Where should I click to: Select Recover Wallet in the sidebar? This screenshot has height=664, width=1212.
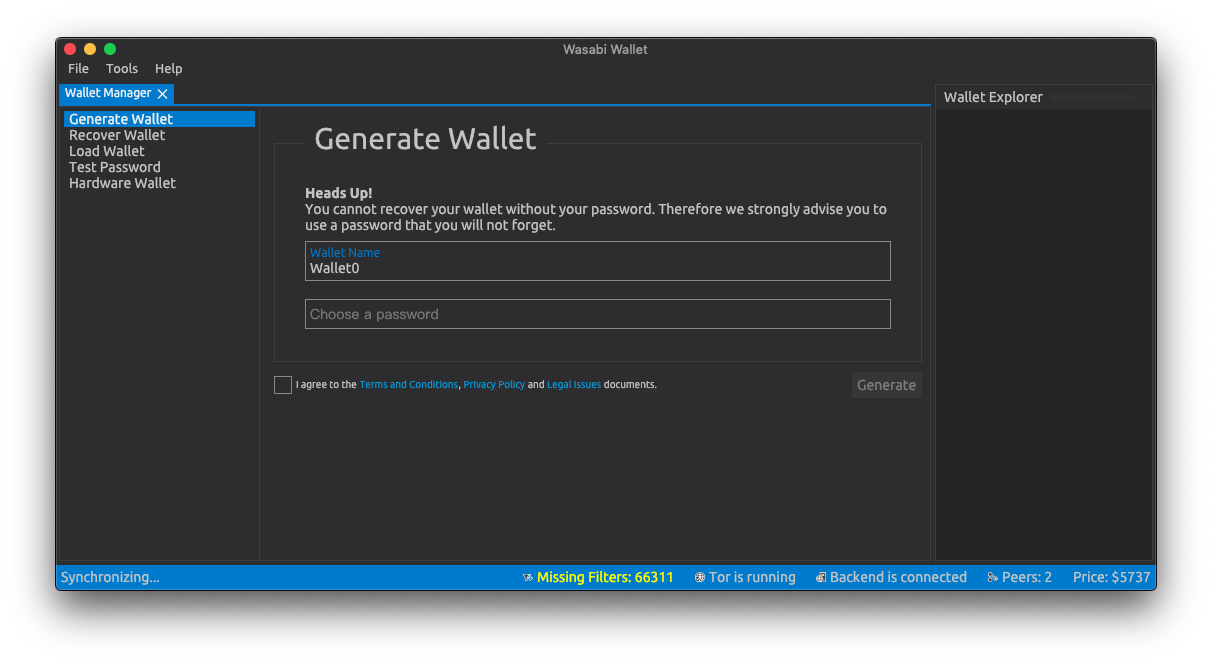[x=159, y=135]
